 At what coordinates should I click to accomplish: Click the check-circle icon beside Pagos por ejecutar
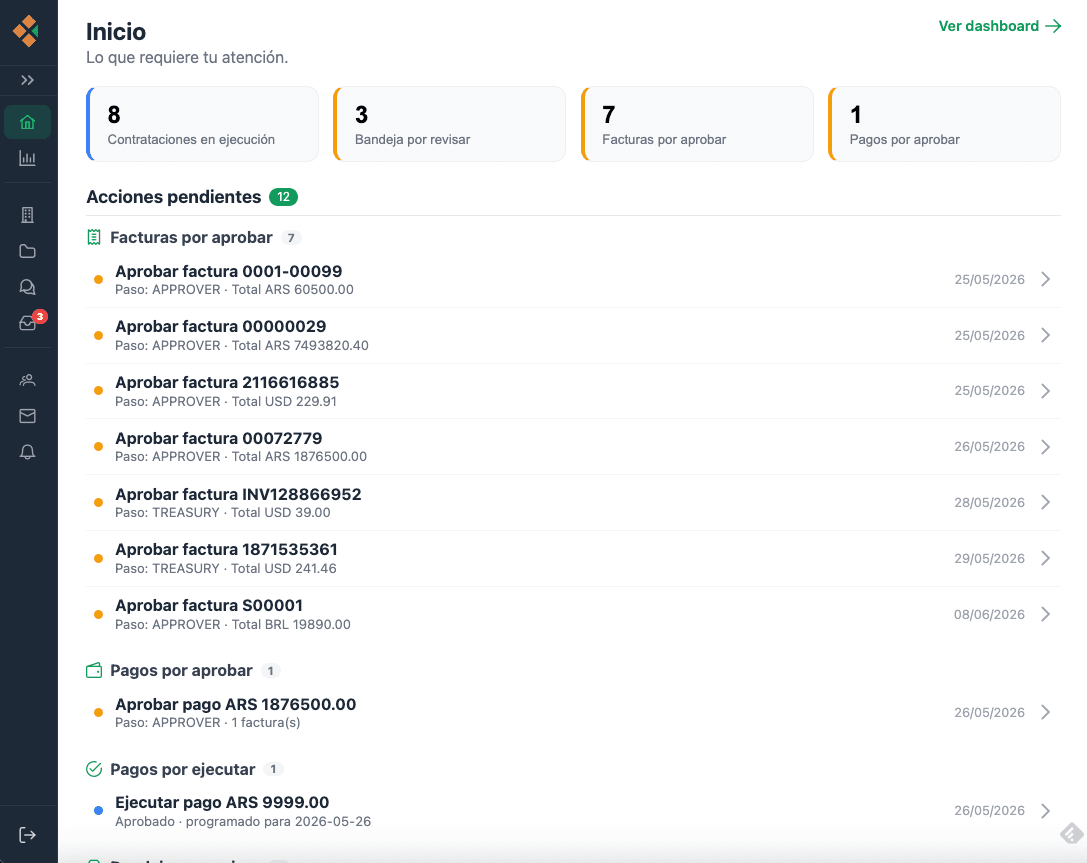(94, 769)
